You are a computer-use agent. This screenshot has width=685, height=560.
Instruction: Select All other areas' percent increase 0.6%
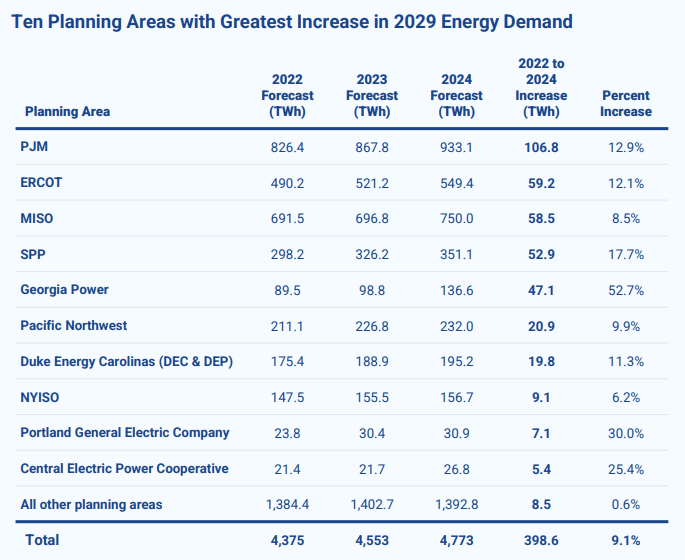click(x=626, y=505)
